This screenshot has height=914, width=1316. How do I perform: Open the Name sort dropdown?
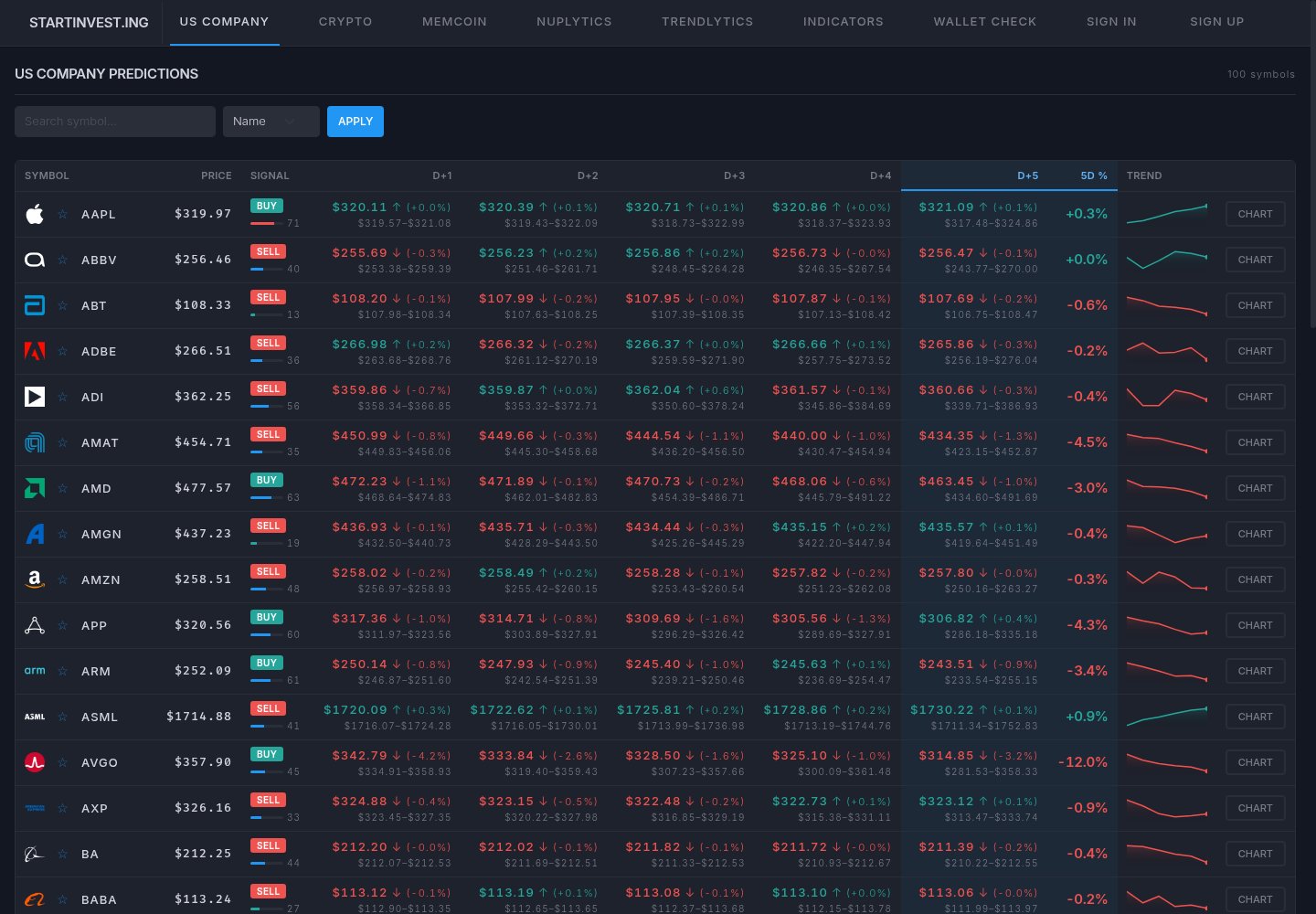(x=271, y=122)
